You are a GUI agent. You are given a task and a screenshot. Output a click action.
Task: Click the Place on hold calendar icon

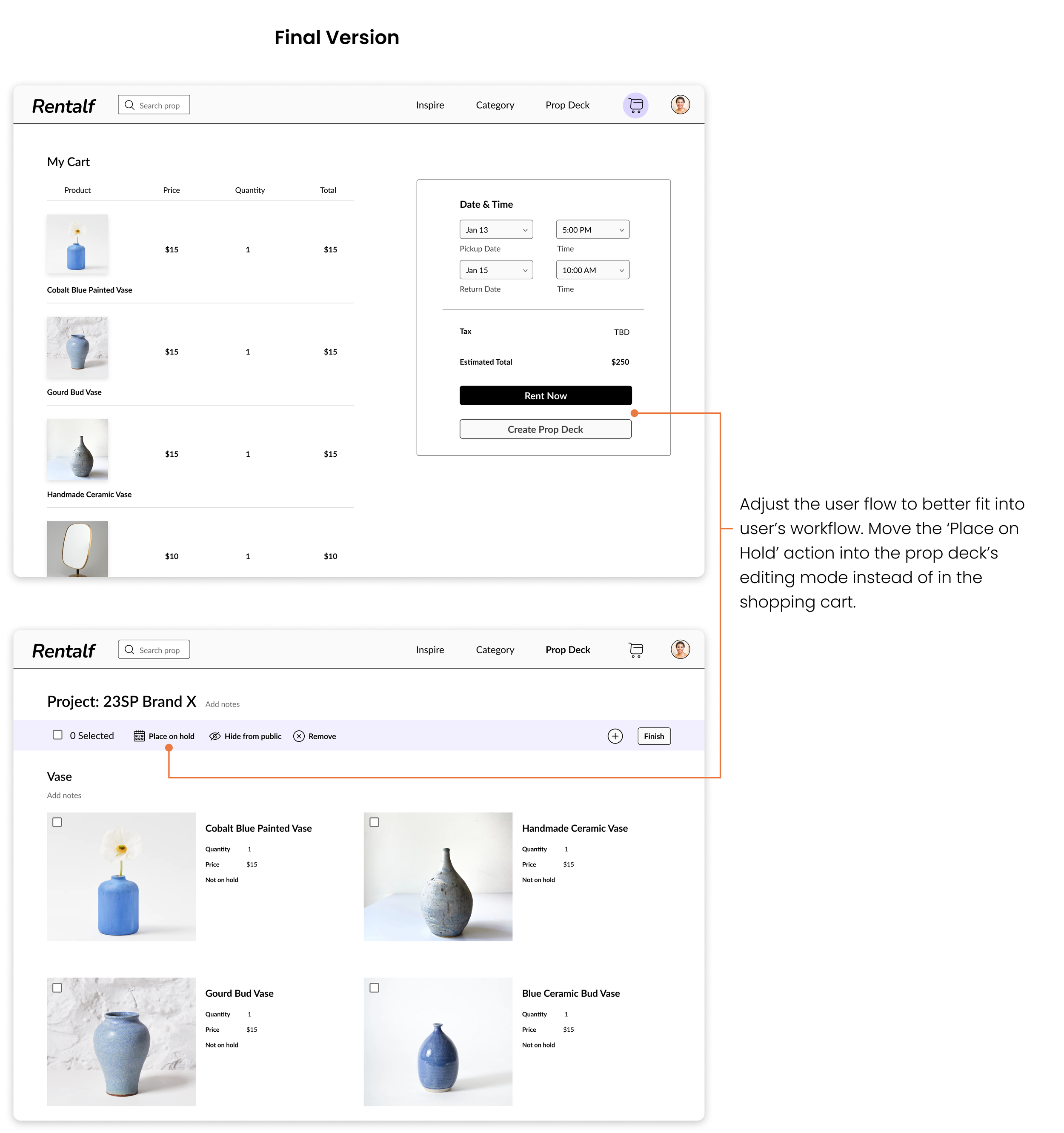139,736
